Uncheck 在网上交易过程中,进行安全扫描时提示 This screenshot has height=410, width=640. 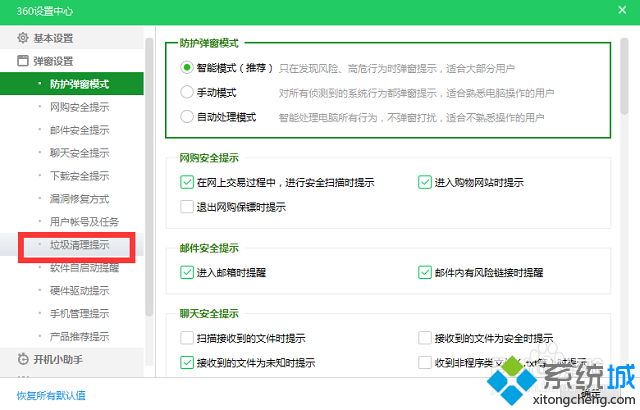tap(186, 183)
